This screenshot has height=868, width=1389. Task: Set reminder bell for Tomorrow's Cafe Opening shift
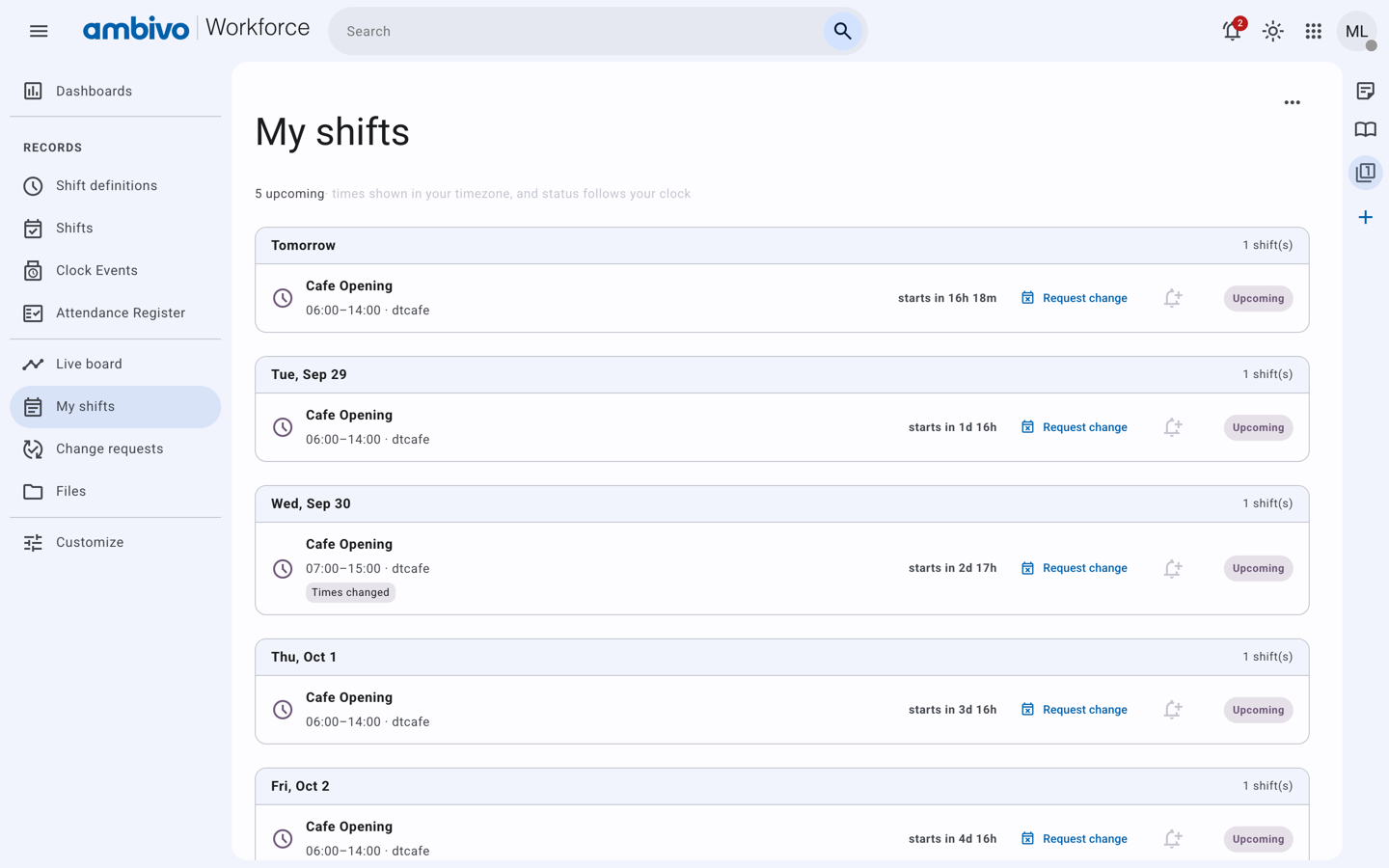1173,298
